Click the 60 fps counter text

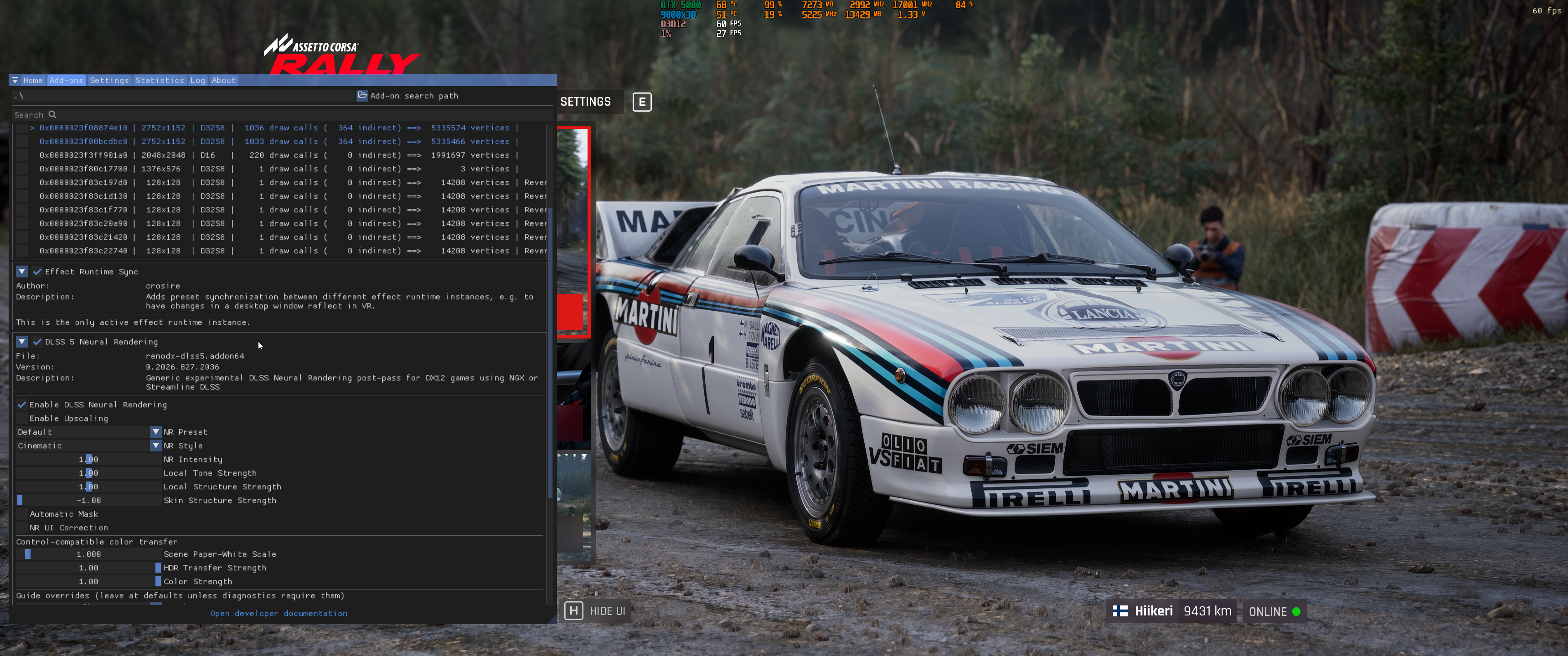[x=1546, y=10]
